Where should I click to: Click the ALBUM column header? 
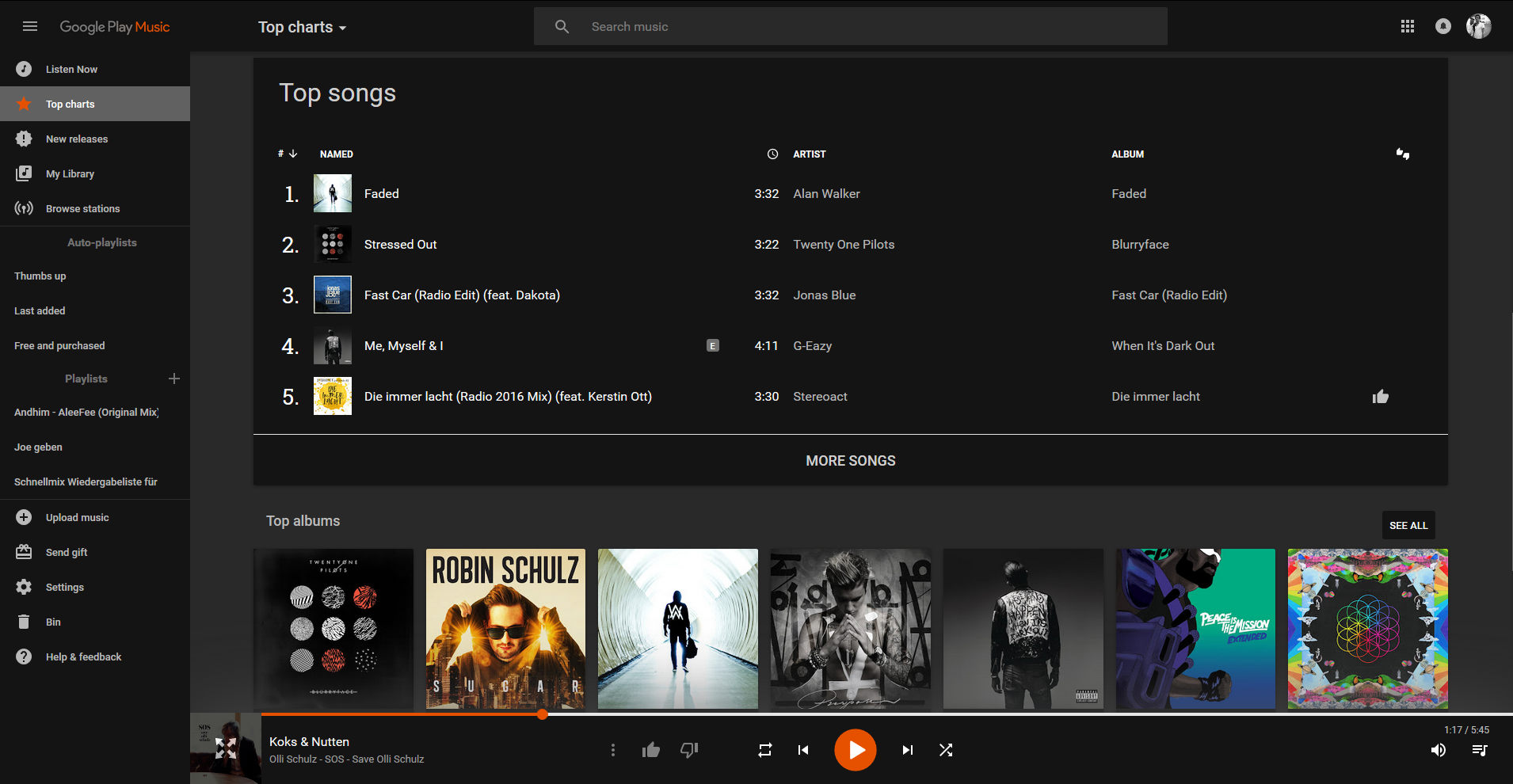[1127, 154]
